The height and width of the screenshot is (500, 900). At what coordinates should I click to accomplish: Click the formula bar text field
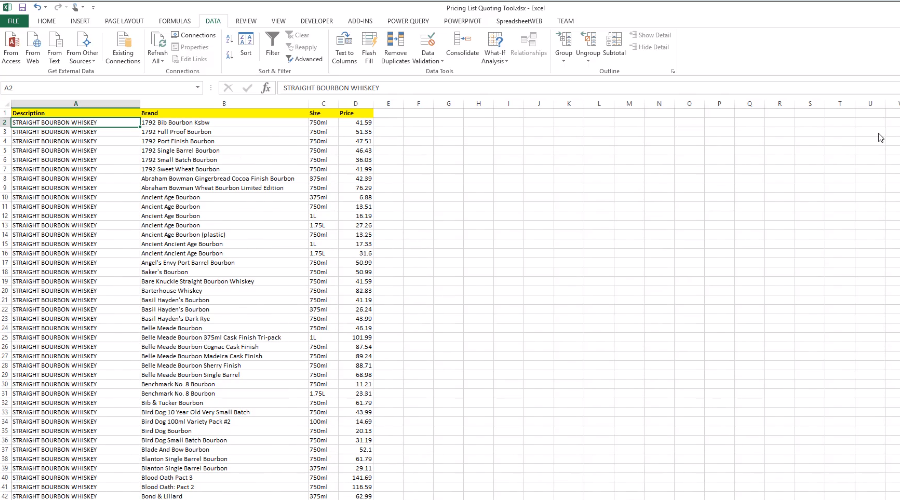point(588,88)
